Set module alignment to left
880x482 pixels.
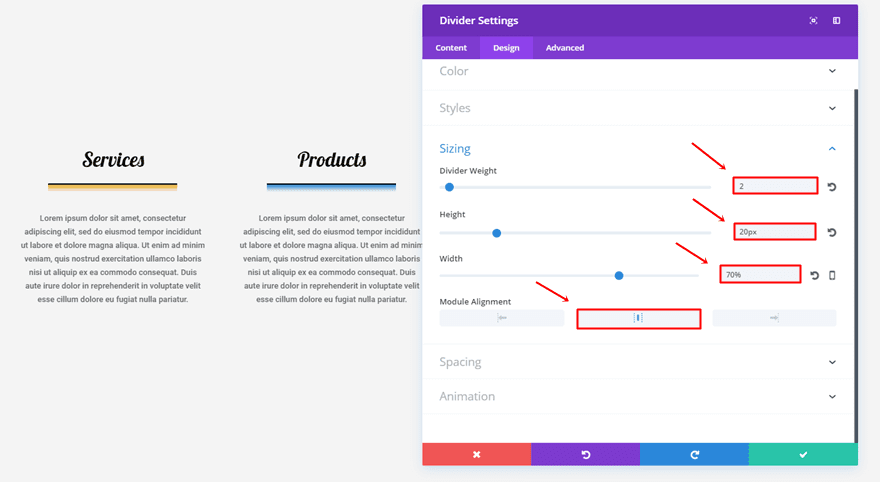[502, 318]
